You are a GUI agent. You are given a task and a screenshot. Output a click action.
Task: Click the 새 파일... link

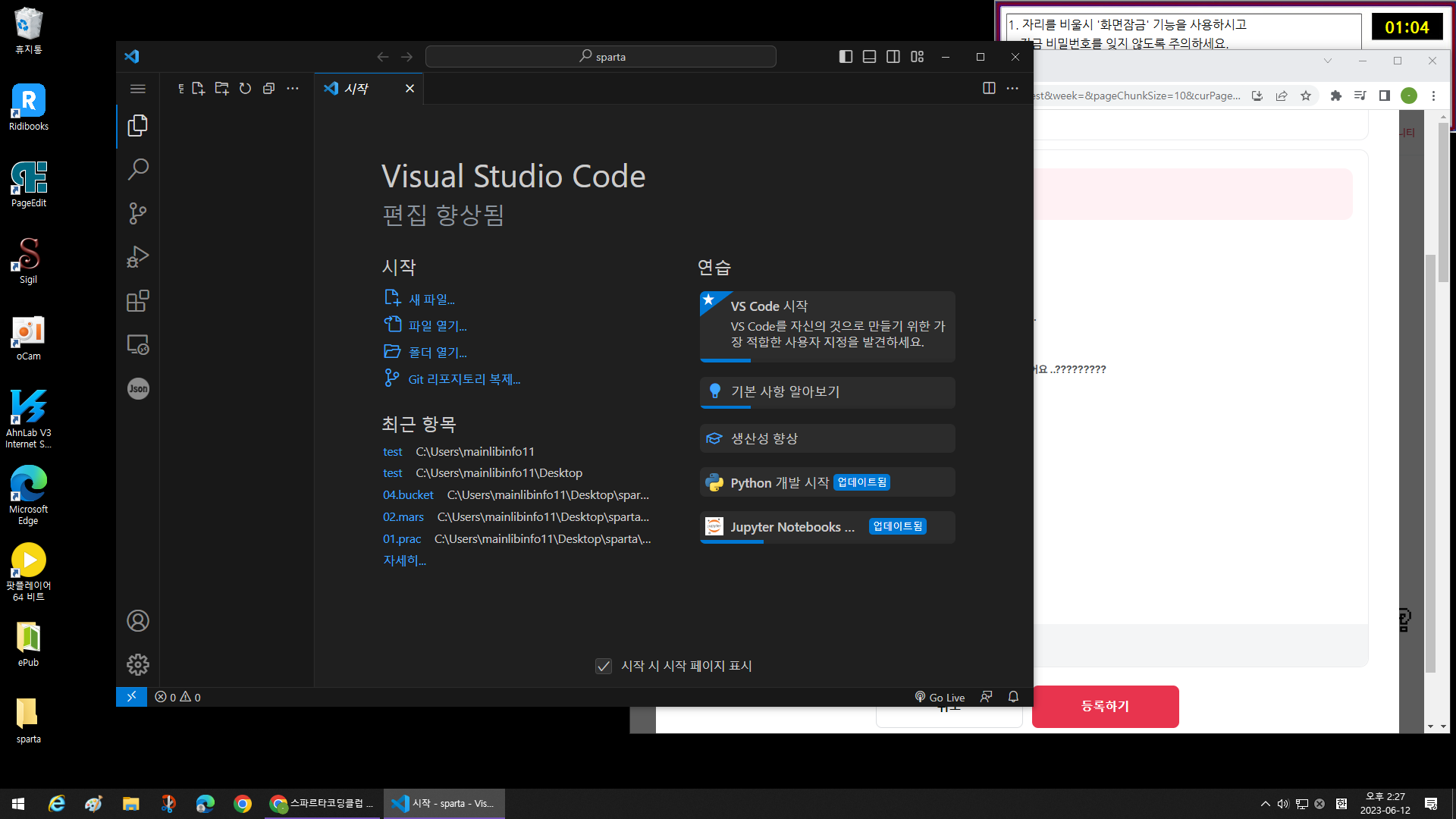[x=431, y=300]
